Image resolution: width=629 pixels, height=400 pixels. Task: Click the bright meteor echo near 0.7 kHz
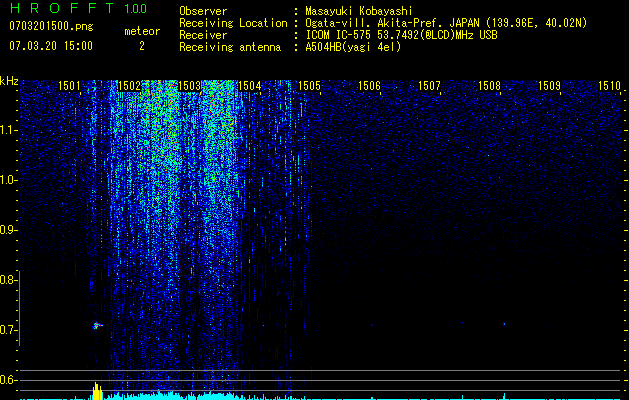coord(97,325)
